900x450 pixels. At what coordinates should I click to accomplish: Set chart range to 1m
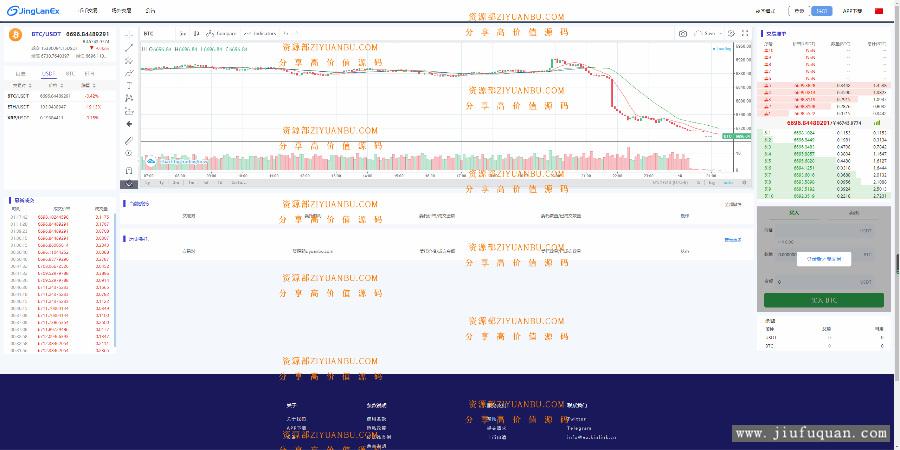[x=191, y=183]
